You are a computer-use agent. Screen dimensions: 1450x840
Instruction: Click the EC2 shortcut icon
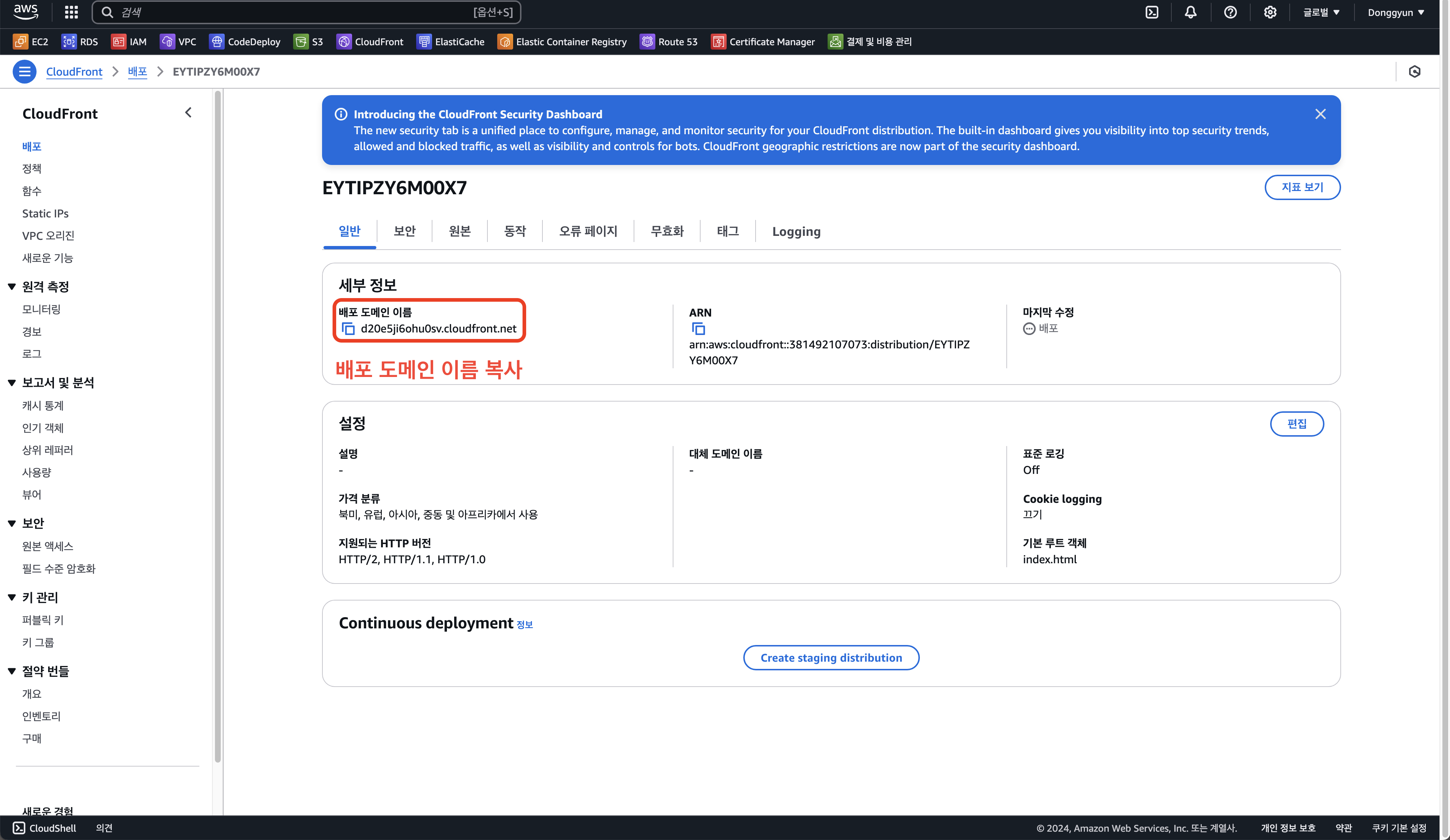coord(20,42)
